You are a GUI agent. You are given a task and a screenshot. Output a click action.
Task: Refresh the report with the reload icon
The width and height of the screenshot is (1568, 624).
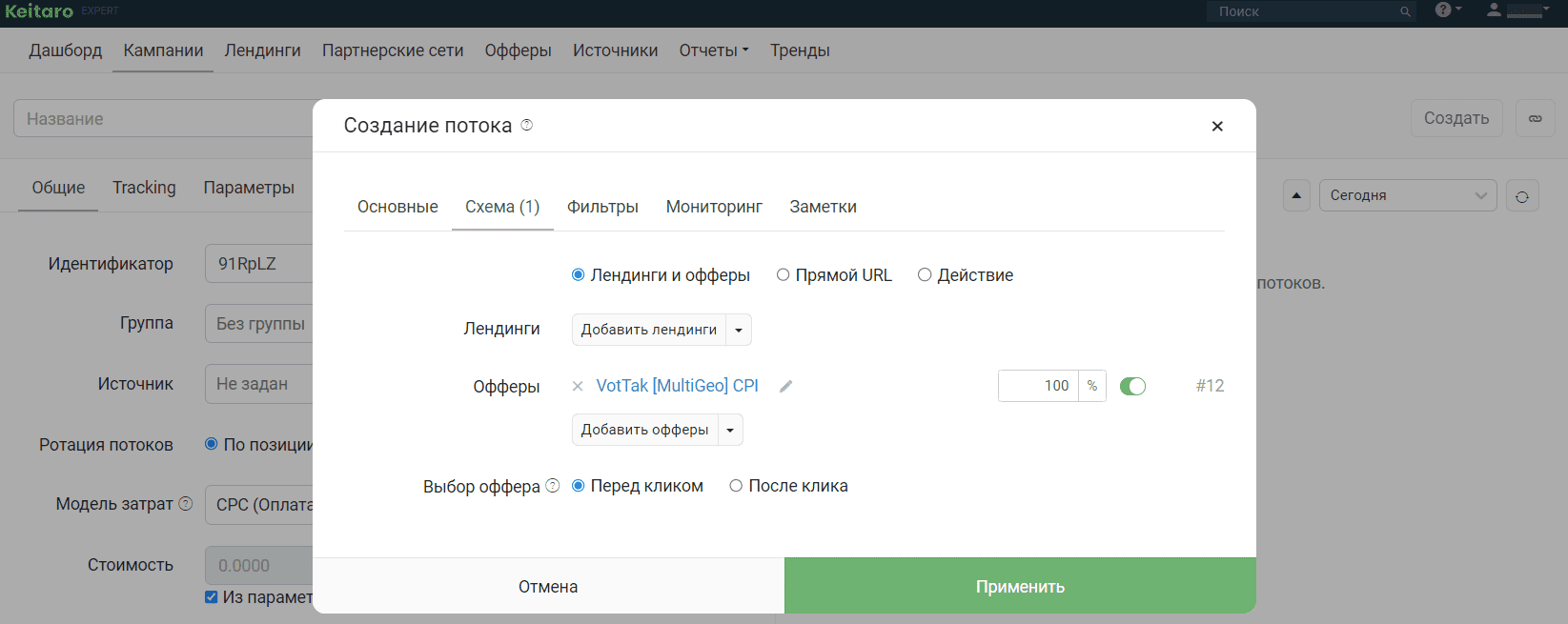coord(1522,196)
